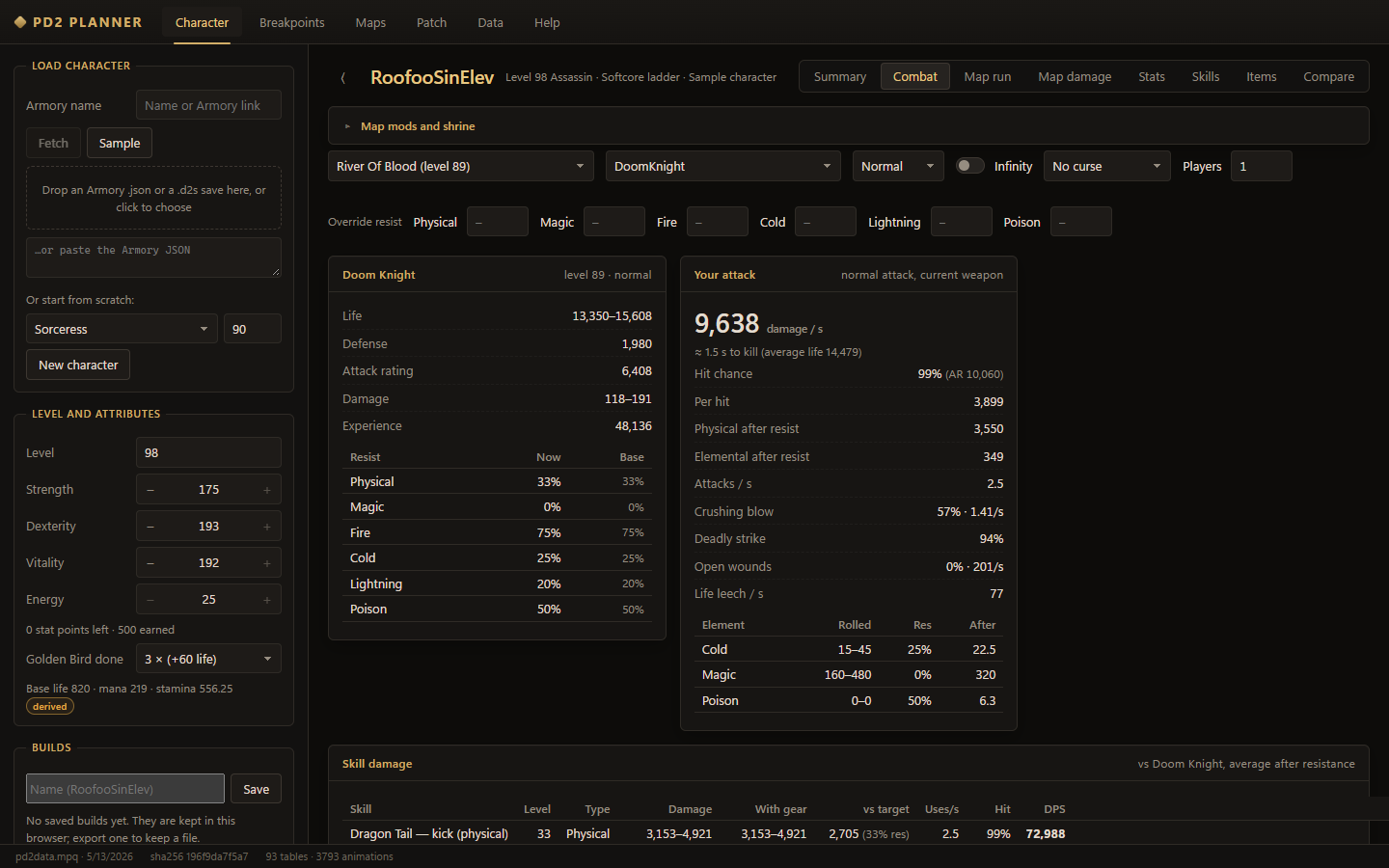The width and height of the screenshot is (1389, 868).
Task: Click the Armory name input field
Action: click(208, 105)
